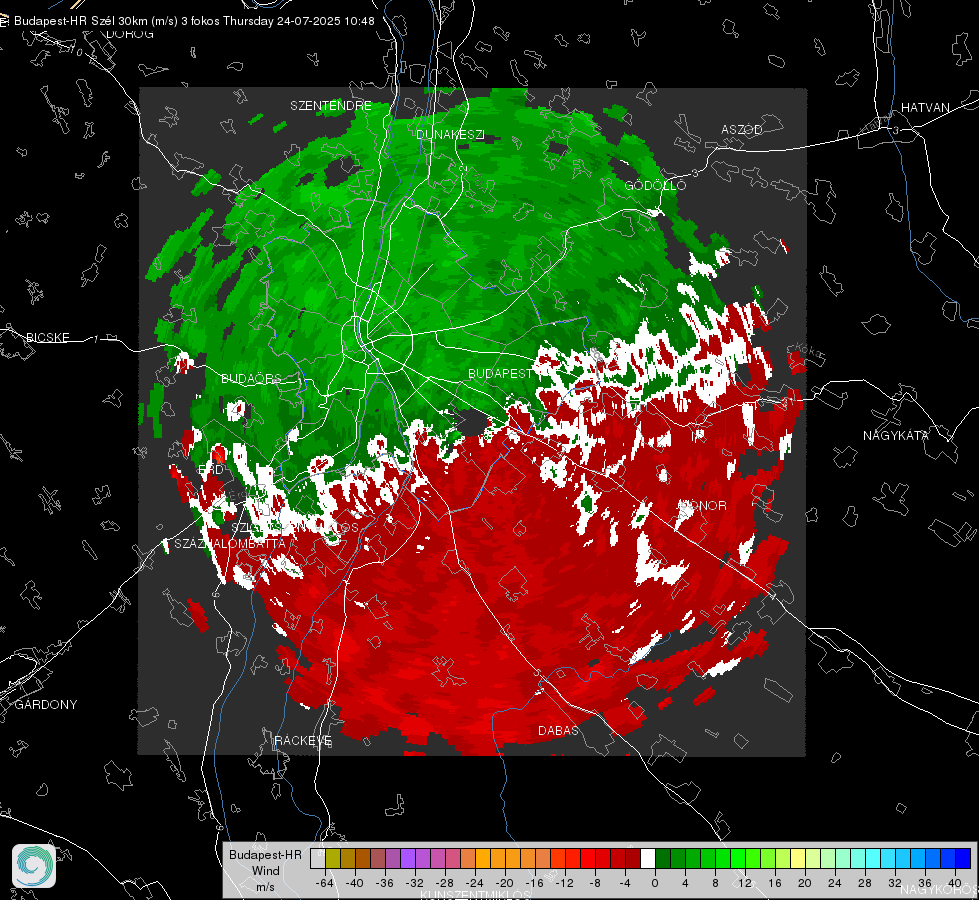Select the -40 legend tick value

[355, 883]
